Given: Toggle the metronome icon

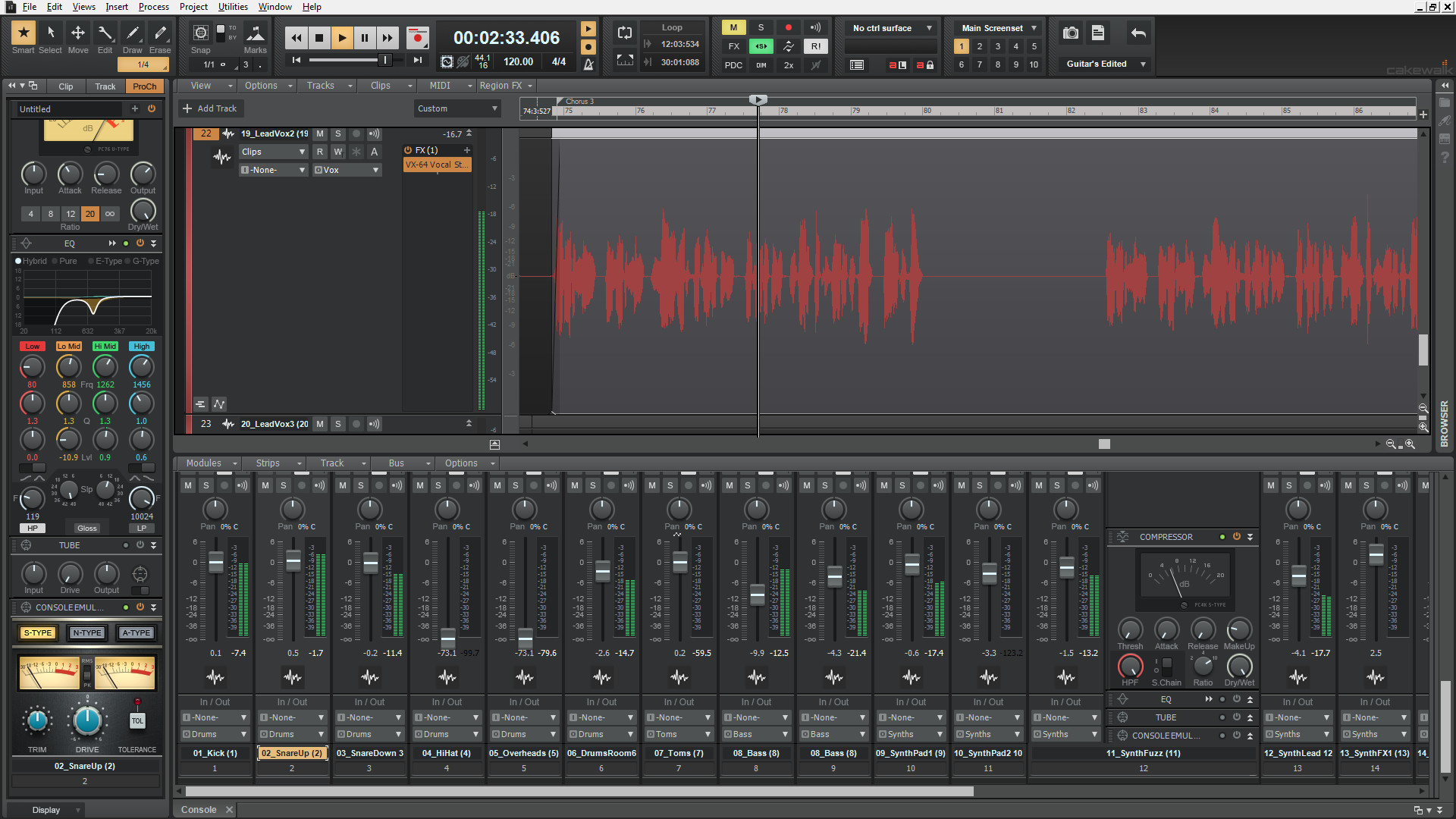Looking at the screenshot, I should [588, 65].
